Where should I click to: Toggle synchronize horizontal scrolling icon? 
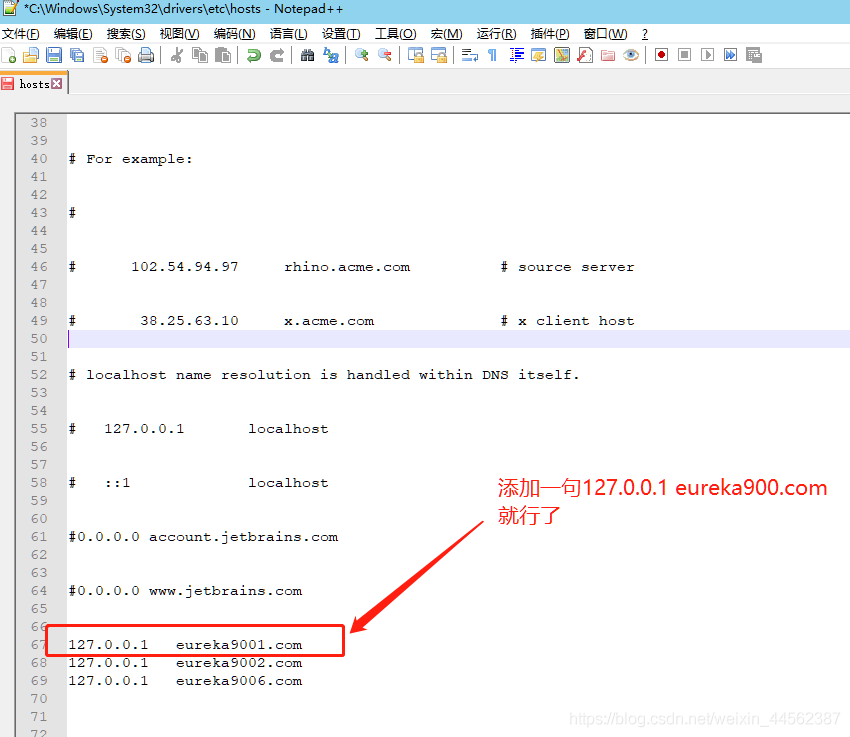click(439, 55)
